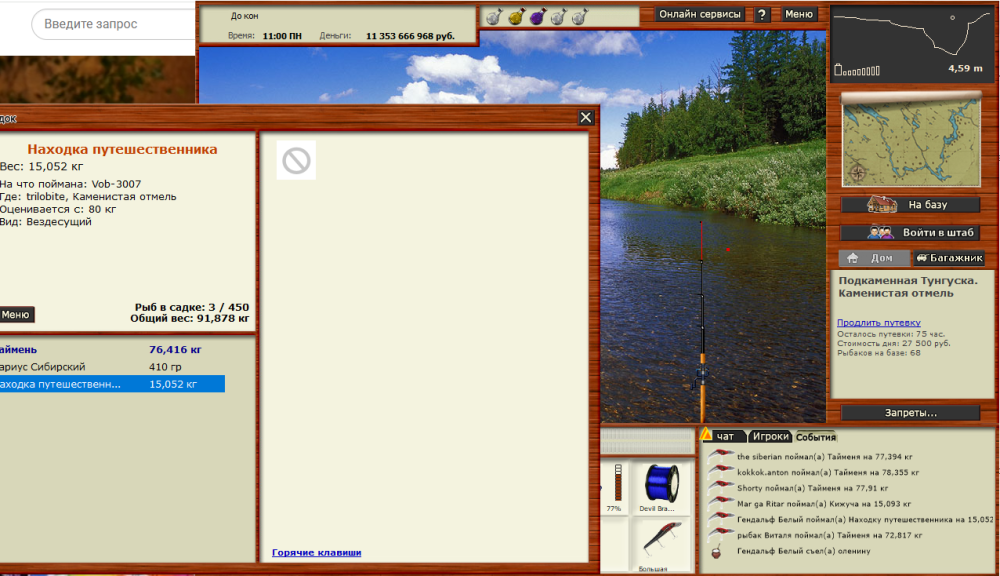Click the orange warning triangle beside chat tabs
This screenshot has width=1000, height=576.
705,435
